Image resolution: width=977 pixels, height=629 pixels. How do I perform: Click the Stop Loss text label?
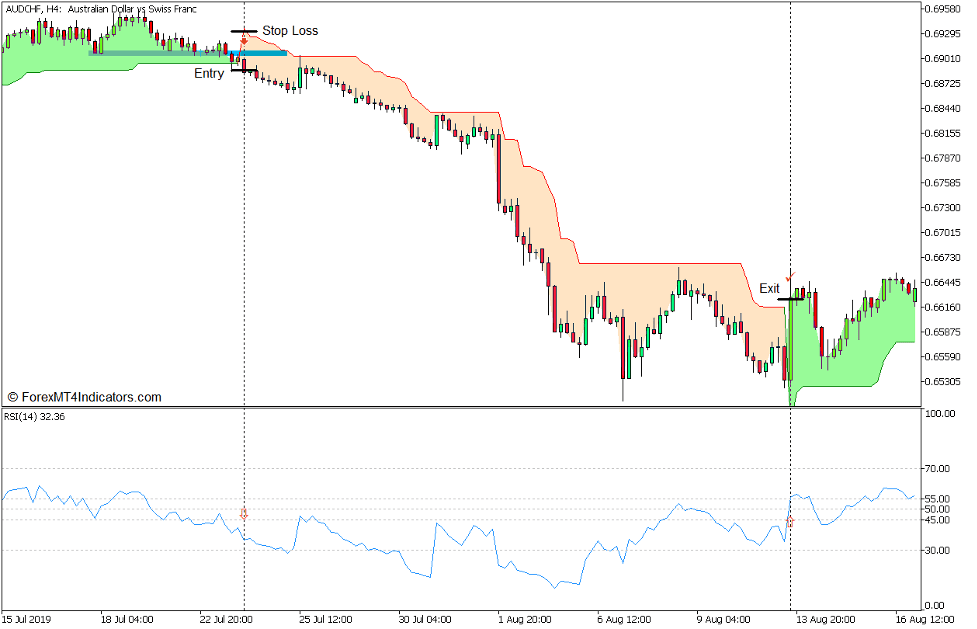pos(289,31)
